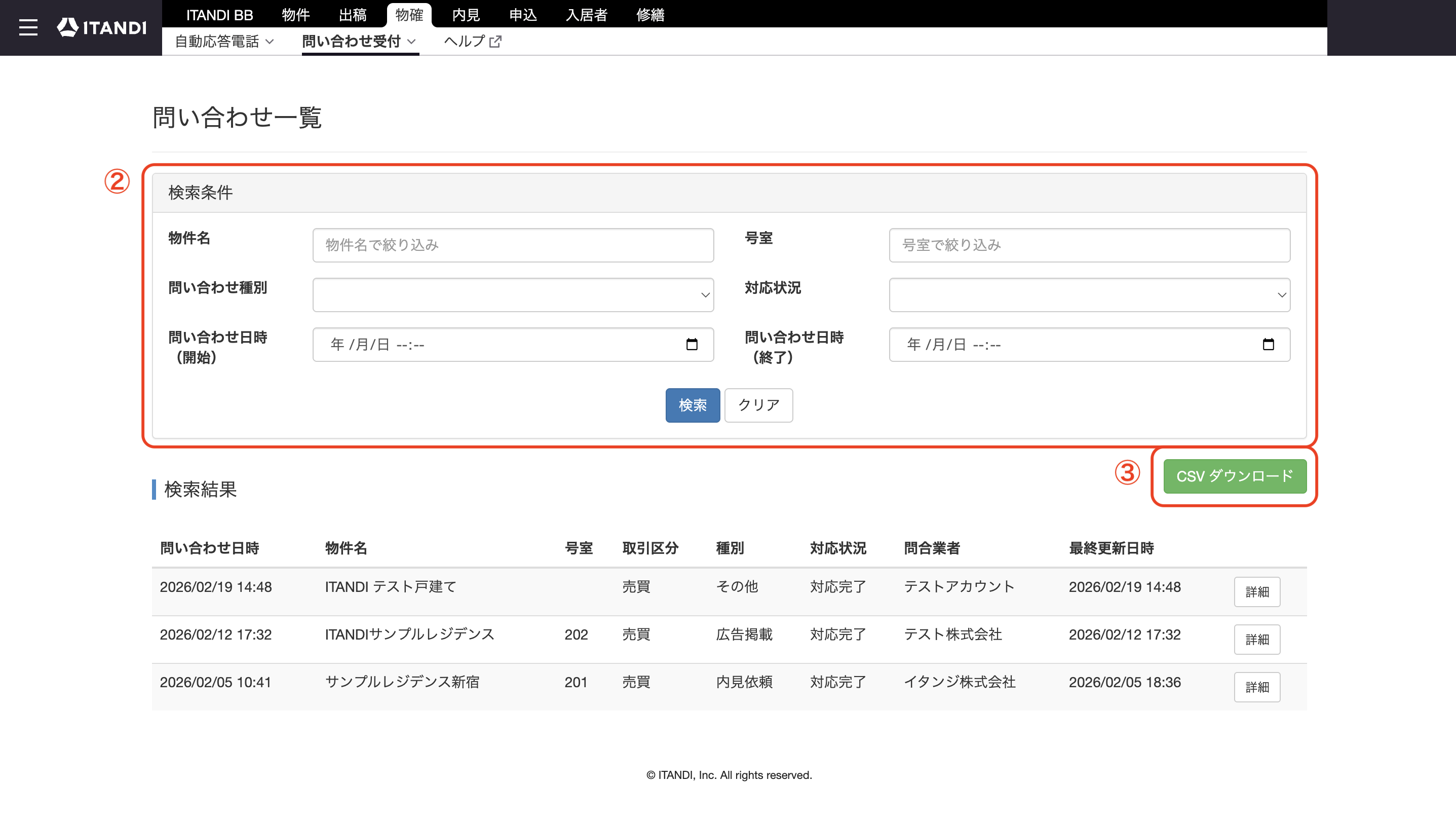
Task: Click the 取引区分 column header
Action: coord(650,548)
